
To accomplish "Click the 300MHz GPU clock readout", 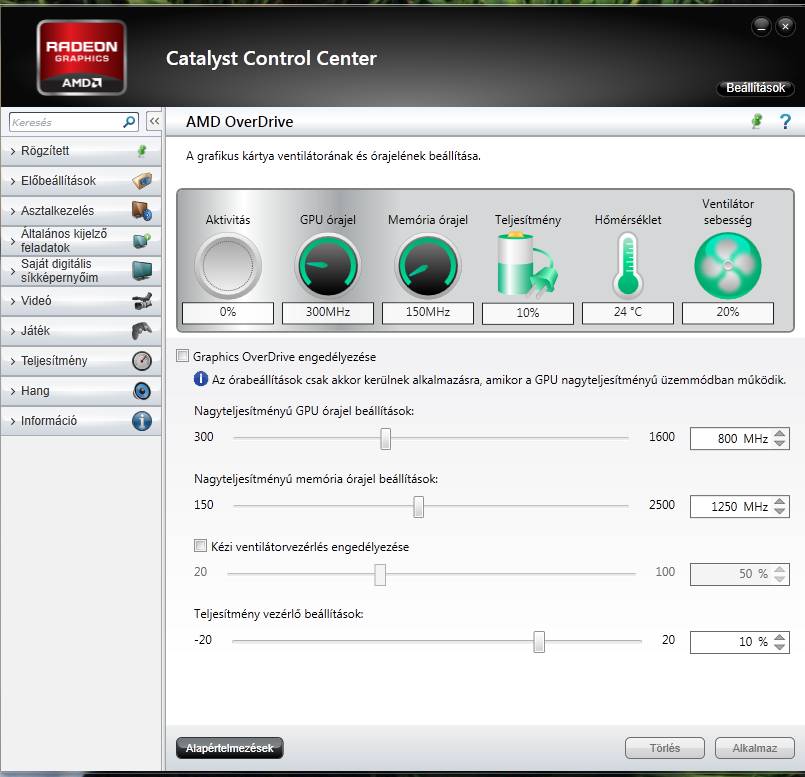I will pos(328,312).
